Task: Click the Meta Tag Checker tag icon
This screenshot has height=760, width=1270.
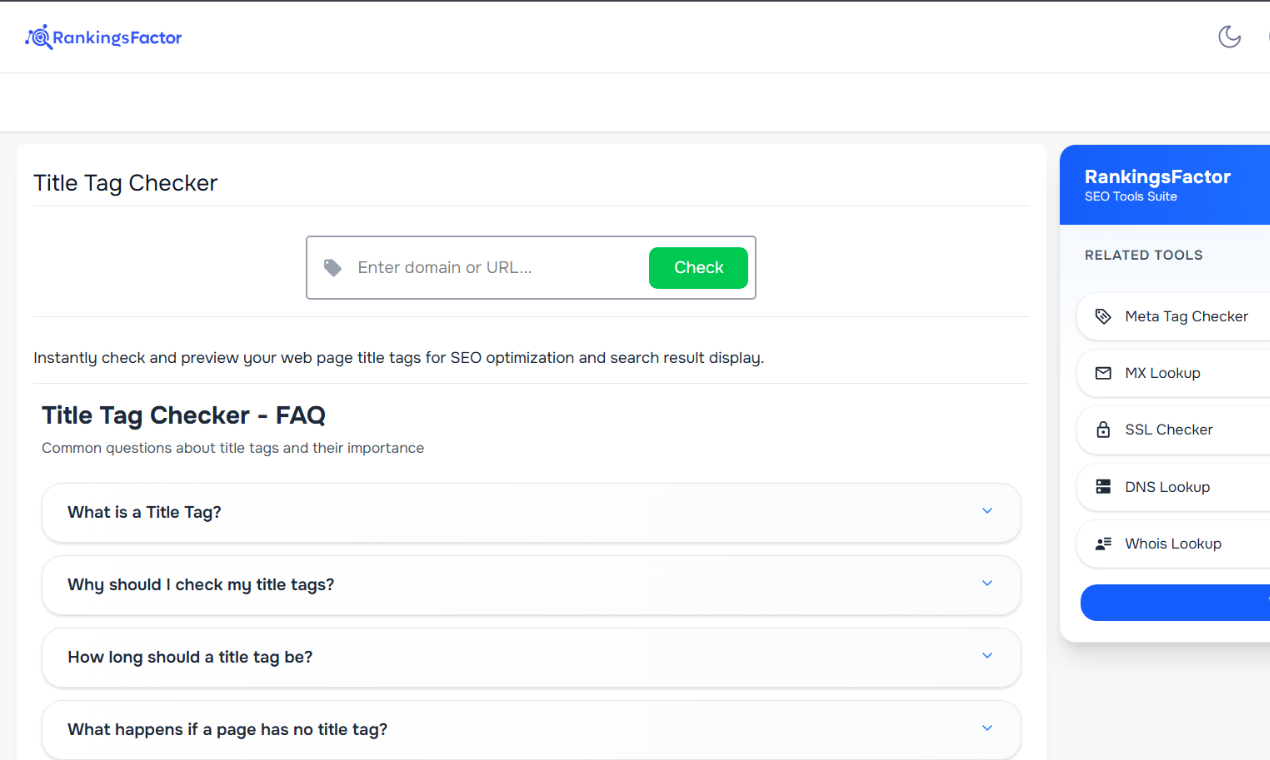Action: (1103, 316)
